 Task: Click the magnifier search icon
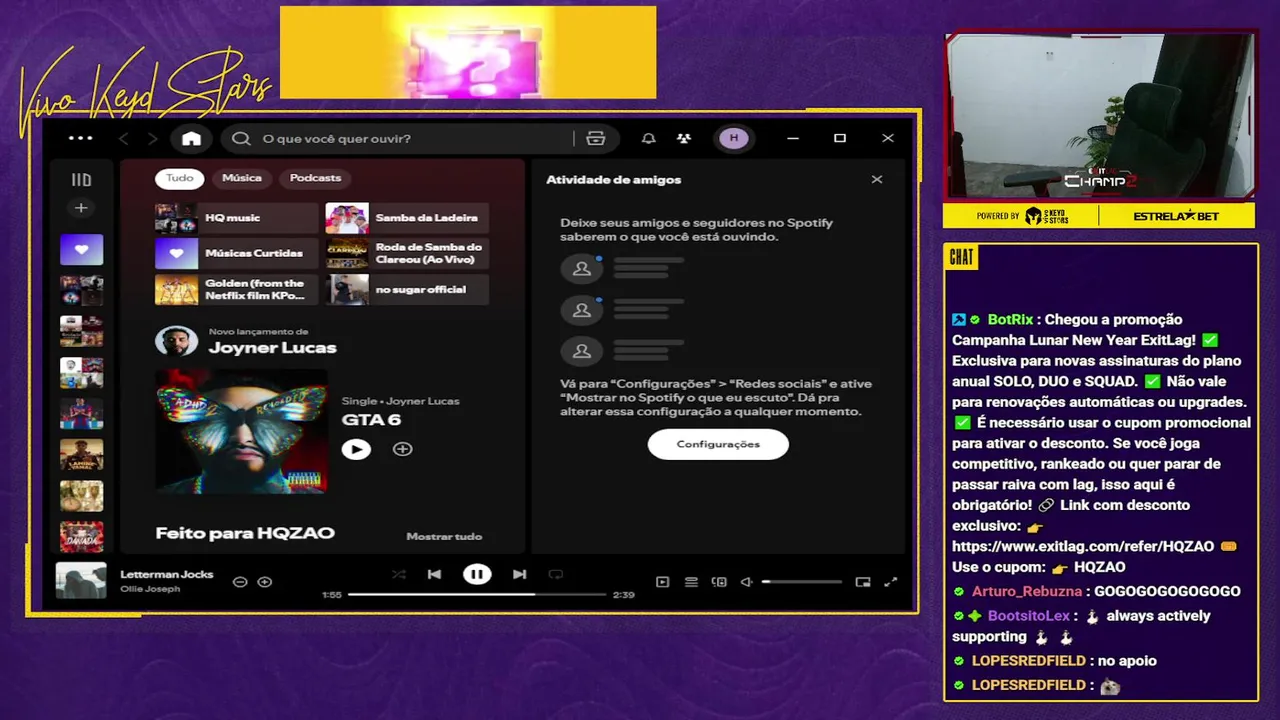coord(241,138)
